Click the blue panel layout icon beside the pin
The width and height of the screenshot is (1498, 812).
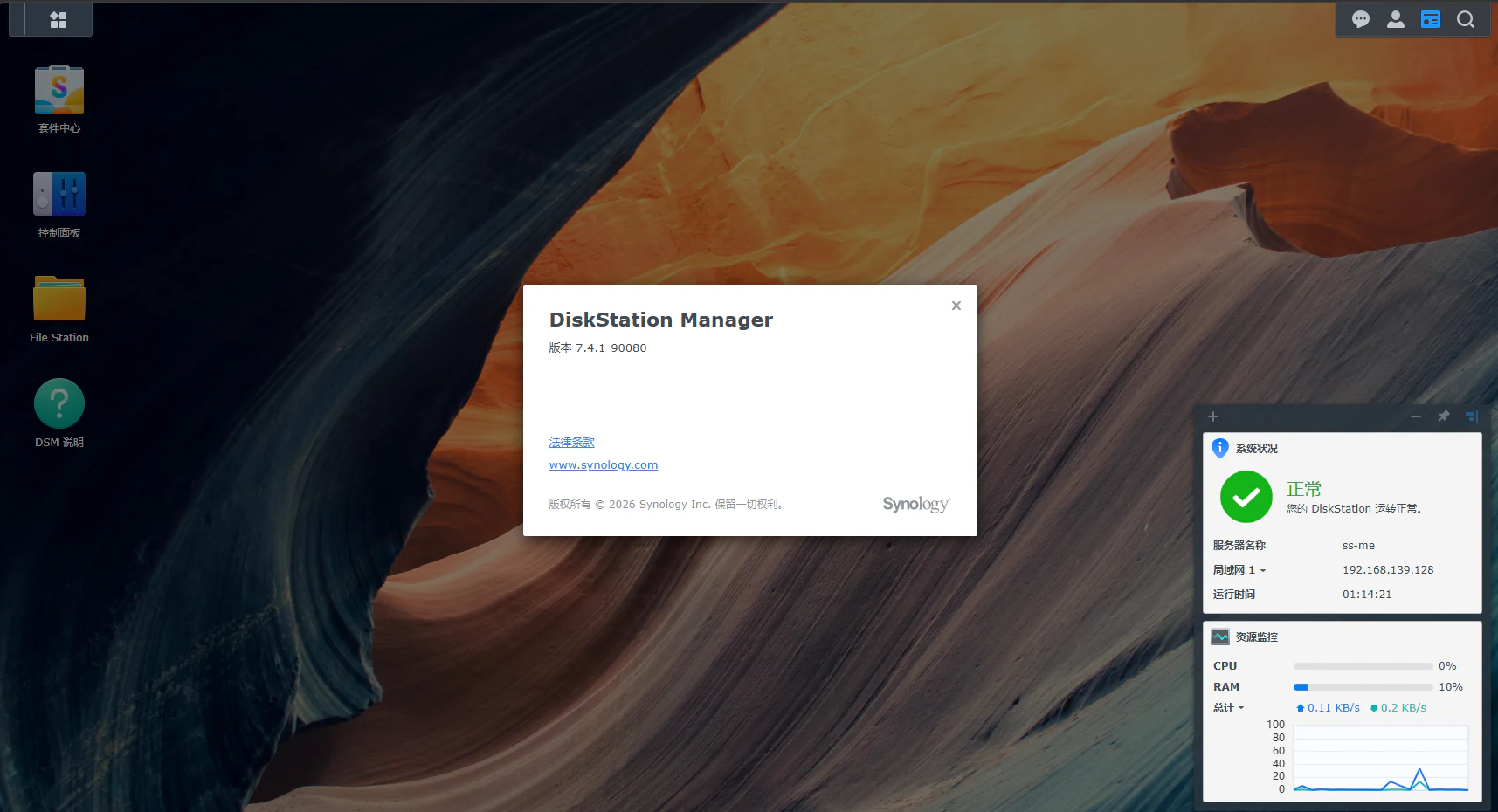[x=1472, y=416]
